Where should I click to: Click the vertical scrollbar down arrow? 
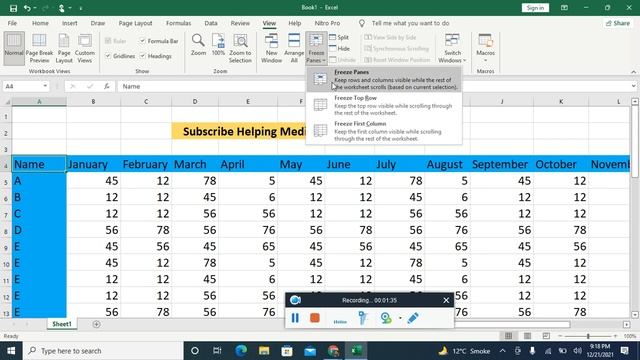[x=635, y=315]
